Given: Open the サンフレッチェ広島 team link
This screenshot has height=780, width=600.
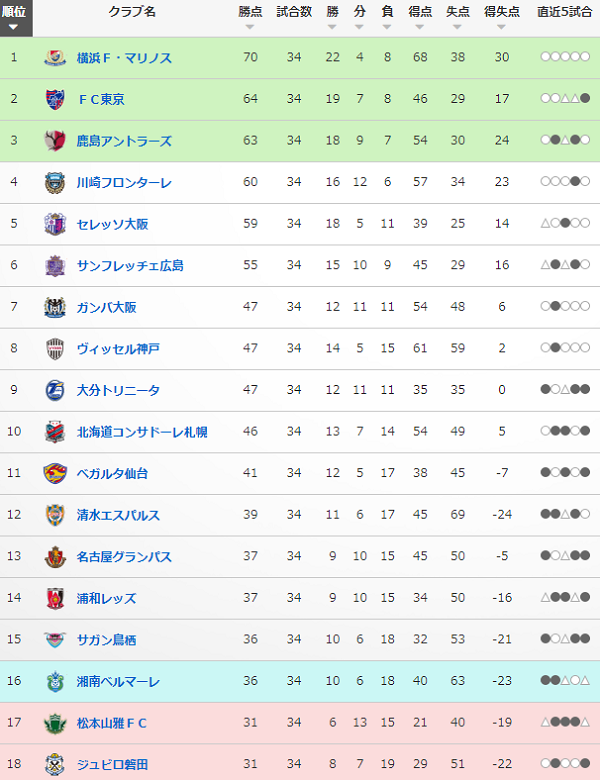Looking at the screenshot, I should 130,266.
